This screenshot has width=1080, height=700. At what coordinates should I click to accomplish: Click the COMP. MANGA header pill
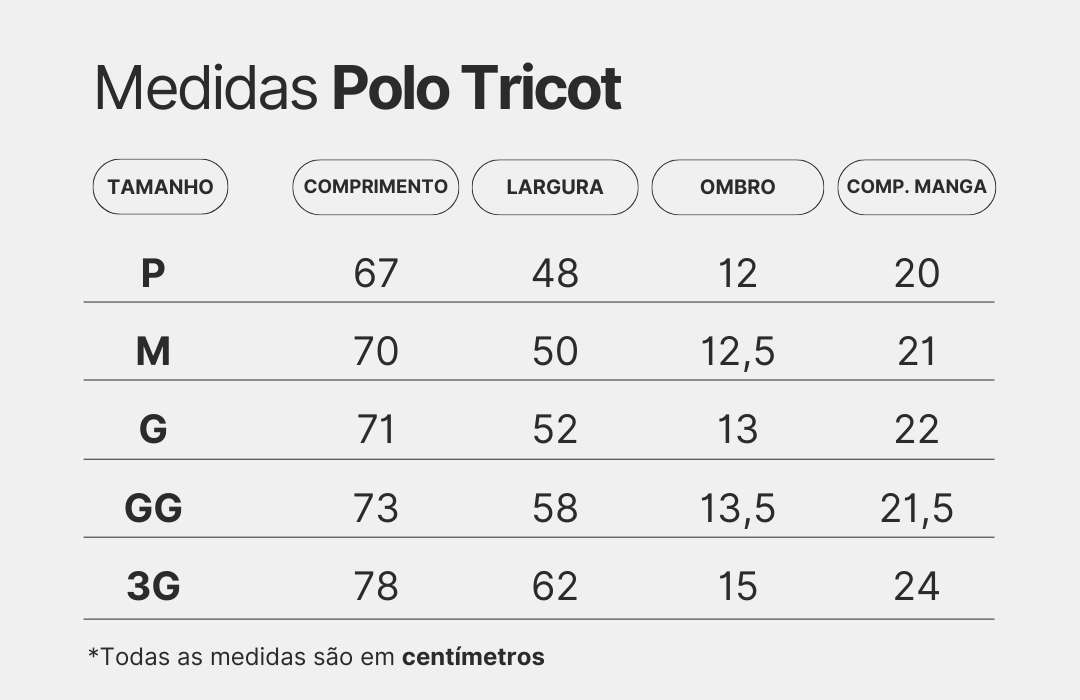coord(916,187)
